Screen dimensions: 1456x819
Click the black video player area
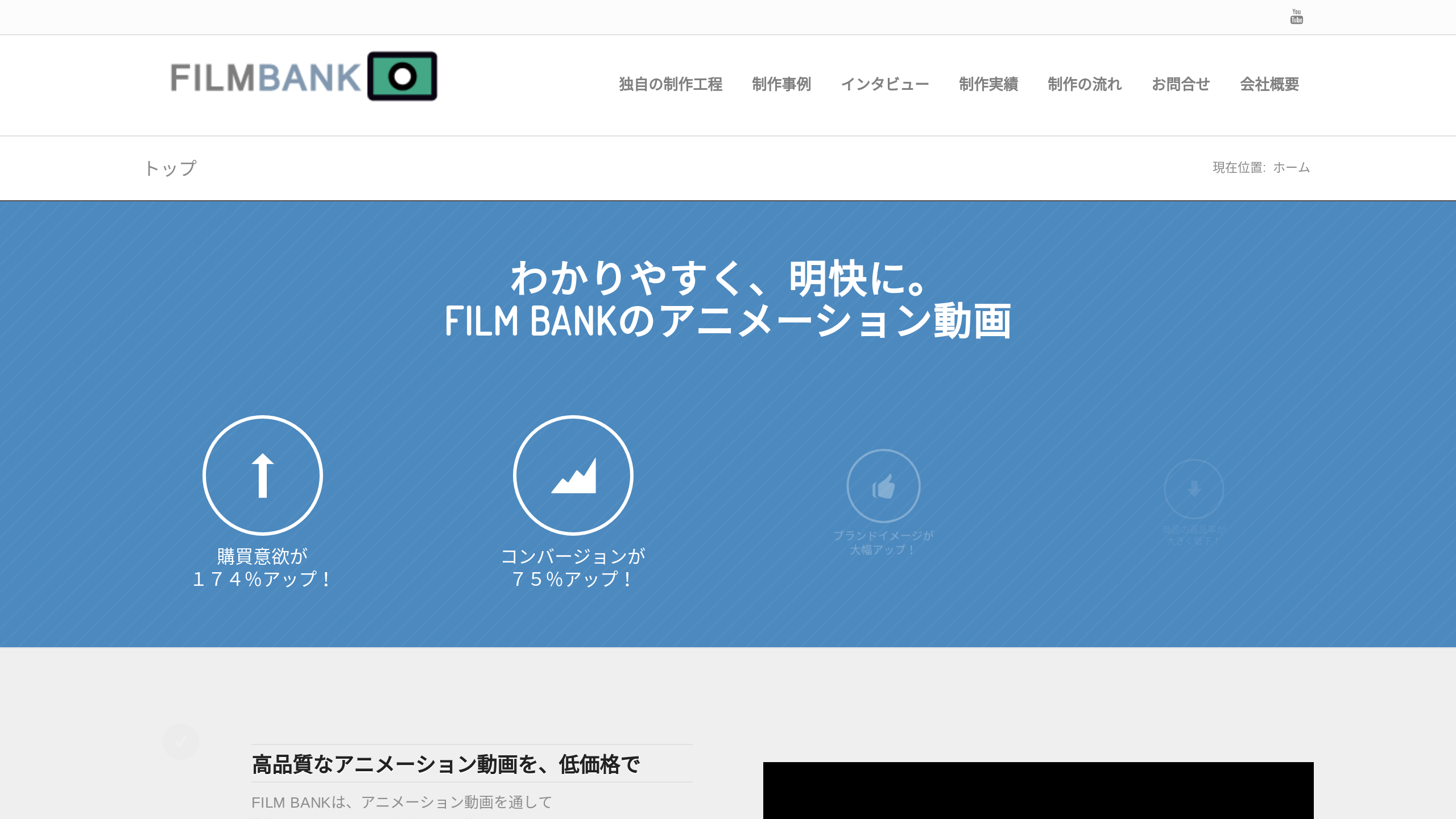[1038, 791]
